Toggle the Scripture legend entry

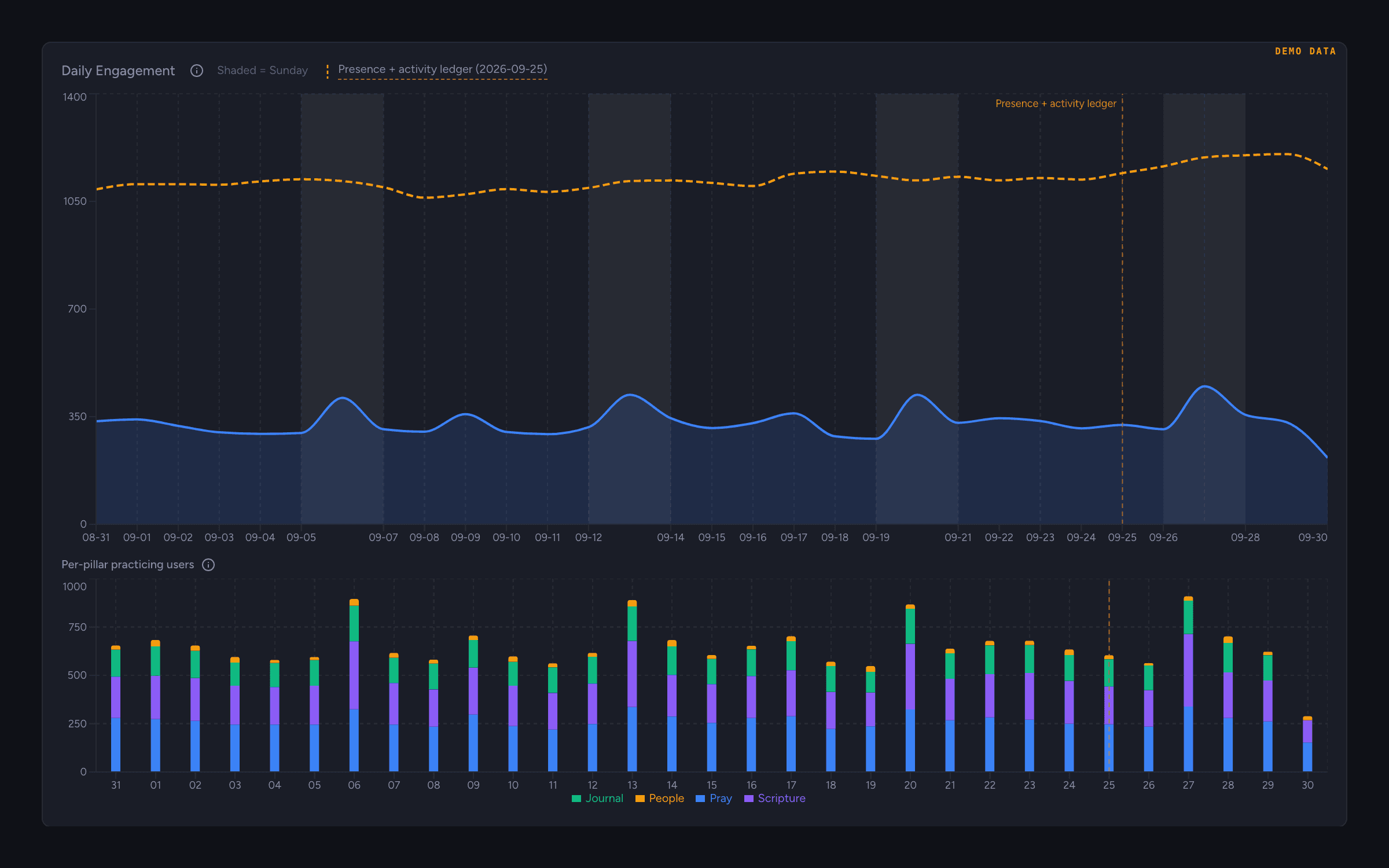point(775,799)
